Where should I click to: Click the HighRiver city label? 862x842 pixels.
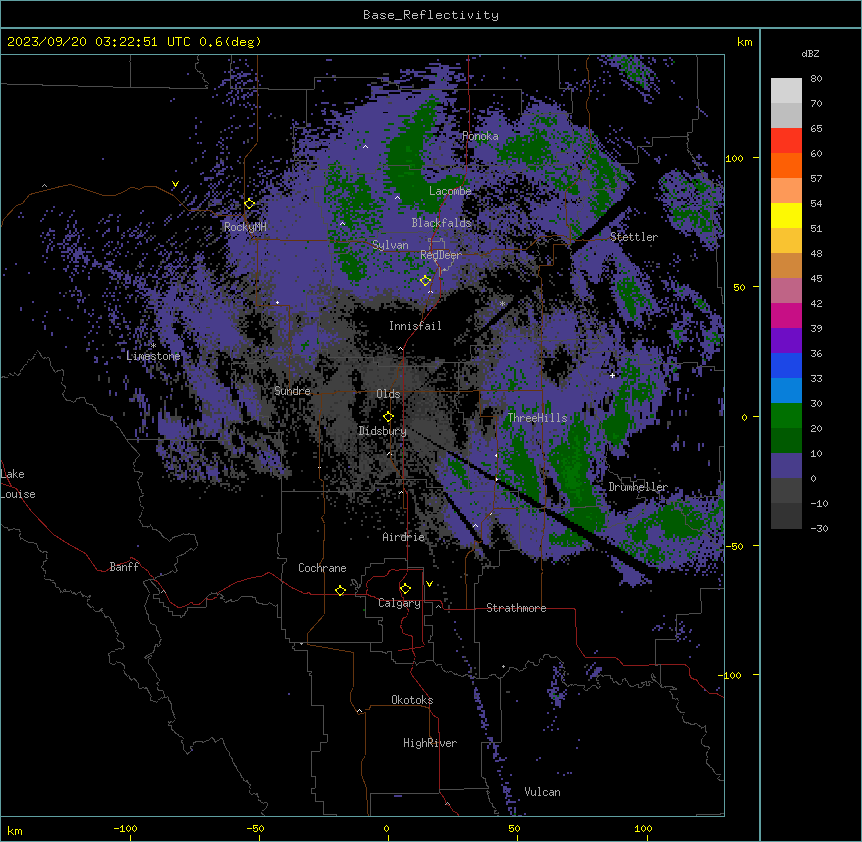[430, 743]
